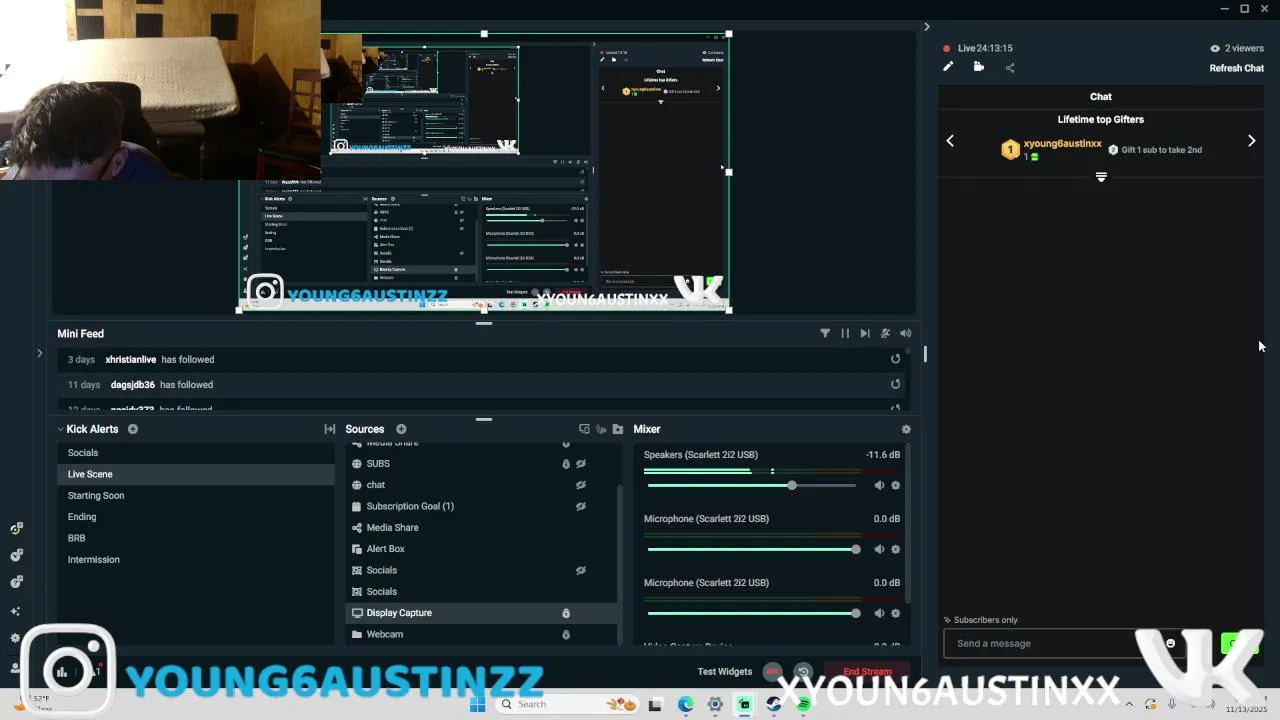Select the Socials scene

pos(196,453)
